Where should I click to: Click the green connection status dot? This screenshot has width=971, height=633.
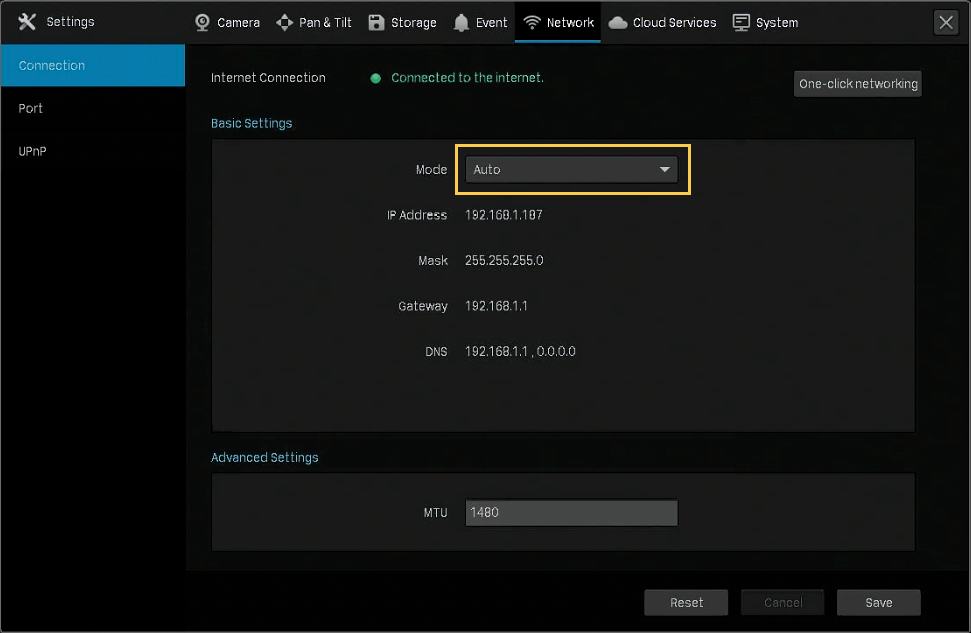pos(375,78)
